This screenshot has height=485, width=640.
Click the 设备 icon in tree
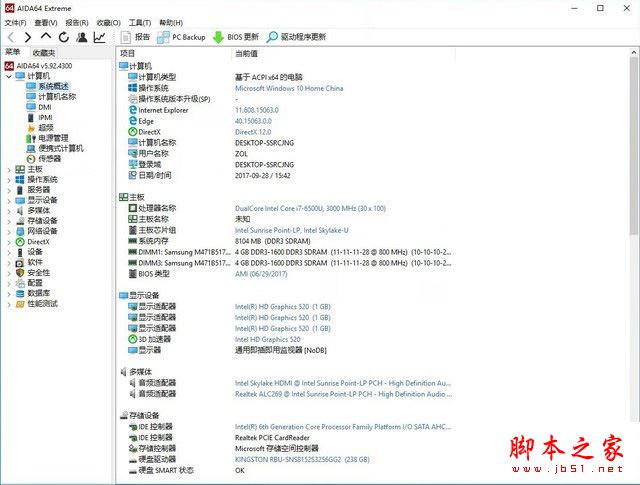(x=20, y=252)
